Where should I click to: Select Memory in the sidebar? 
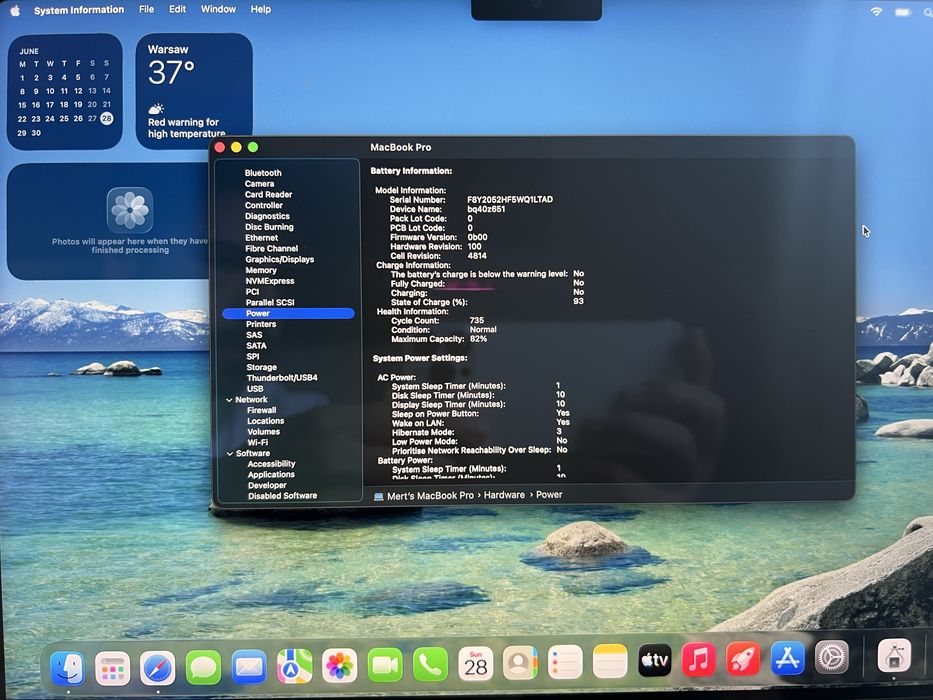(x=261, y=270)
